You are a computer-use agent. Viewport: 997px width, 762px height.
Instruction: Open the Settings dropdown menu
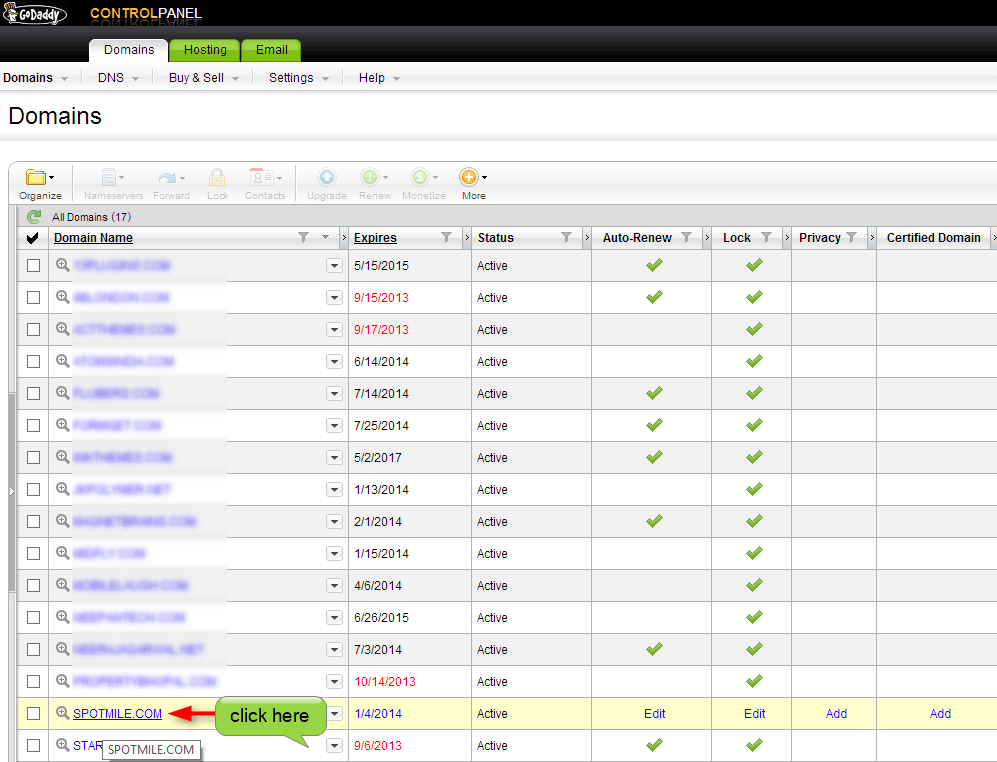click(299, 78)
